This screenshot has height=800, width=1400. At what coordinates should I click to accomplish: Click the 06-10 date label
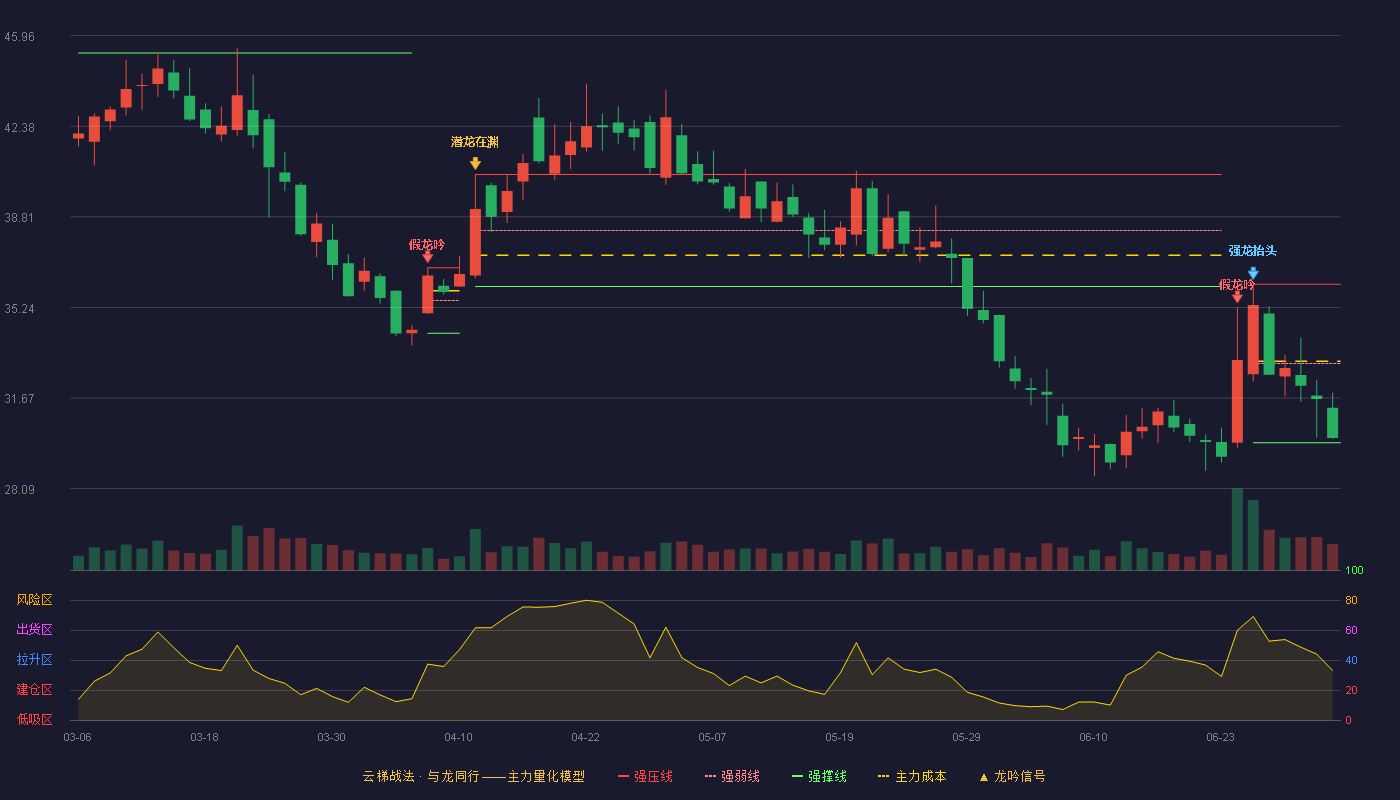click(1093, 737)
